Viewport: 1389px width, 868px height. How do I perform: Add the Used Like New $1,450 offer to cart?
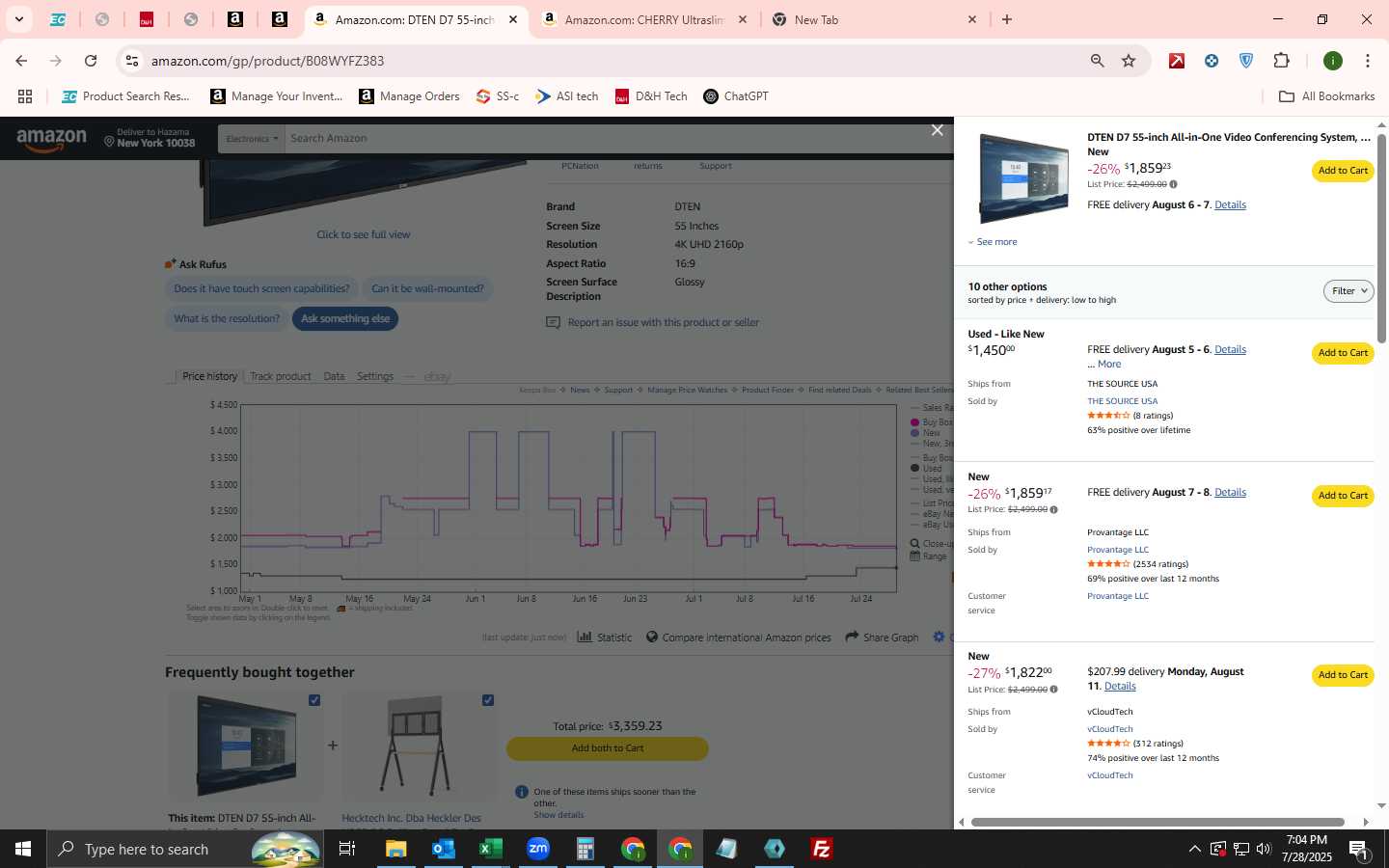point(1343,353)
